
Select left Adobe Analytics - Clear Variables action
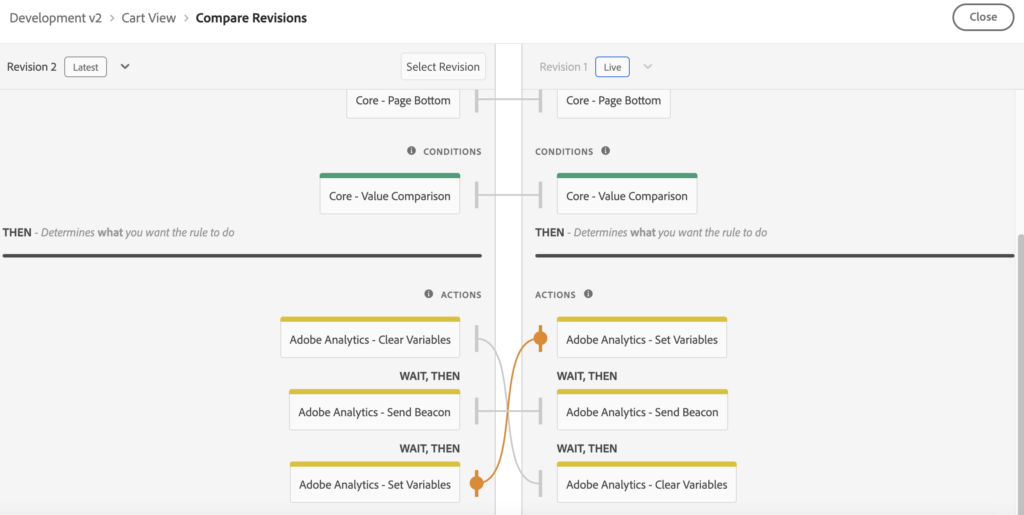(x=370, y=340)
